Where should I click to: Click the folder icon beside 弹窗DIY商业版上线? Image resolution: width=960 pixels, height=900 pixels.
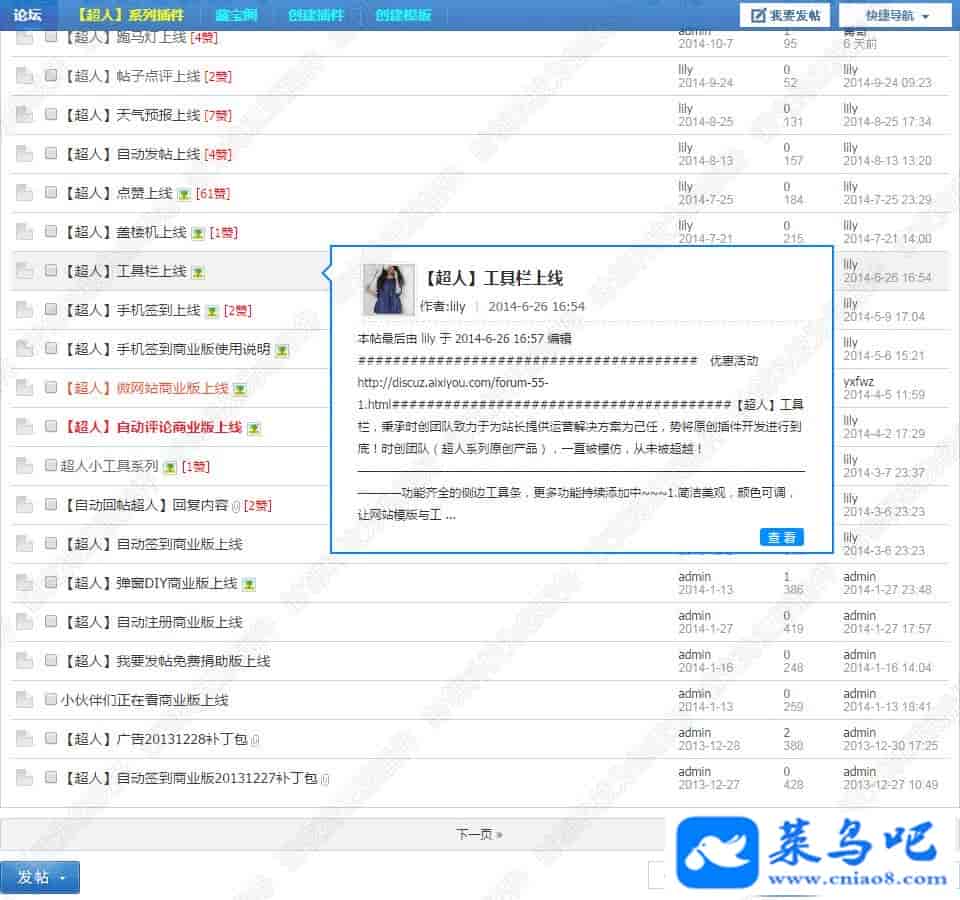tap(24, 583)
